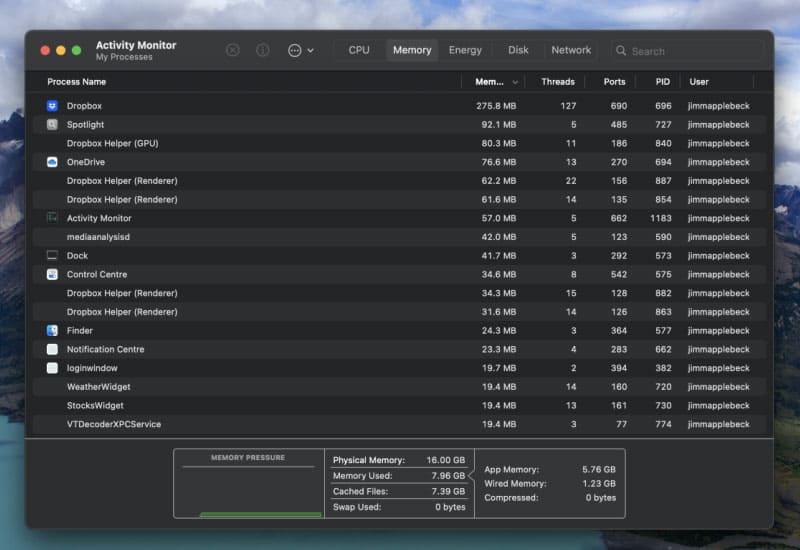Sort by PID column header
This screenshot has height=550, width=800.
pyautogui.click(x=662, y=82)
